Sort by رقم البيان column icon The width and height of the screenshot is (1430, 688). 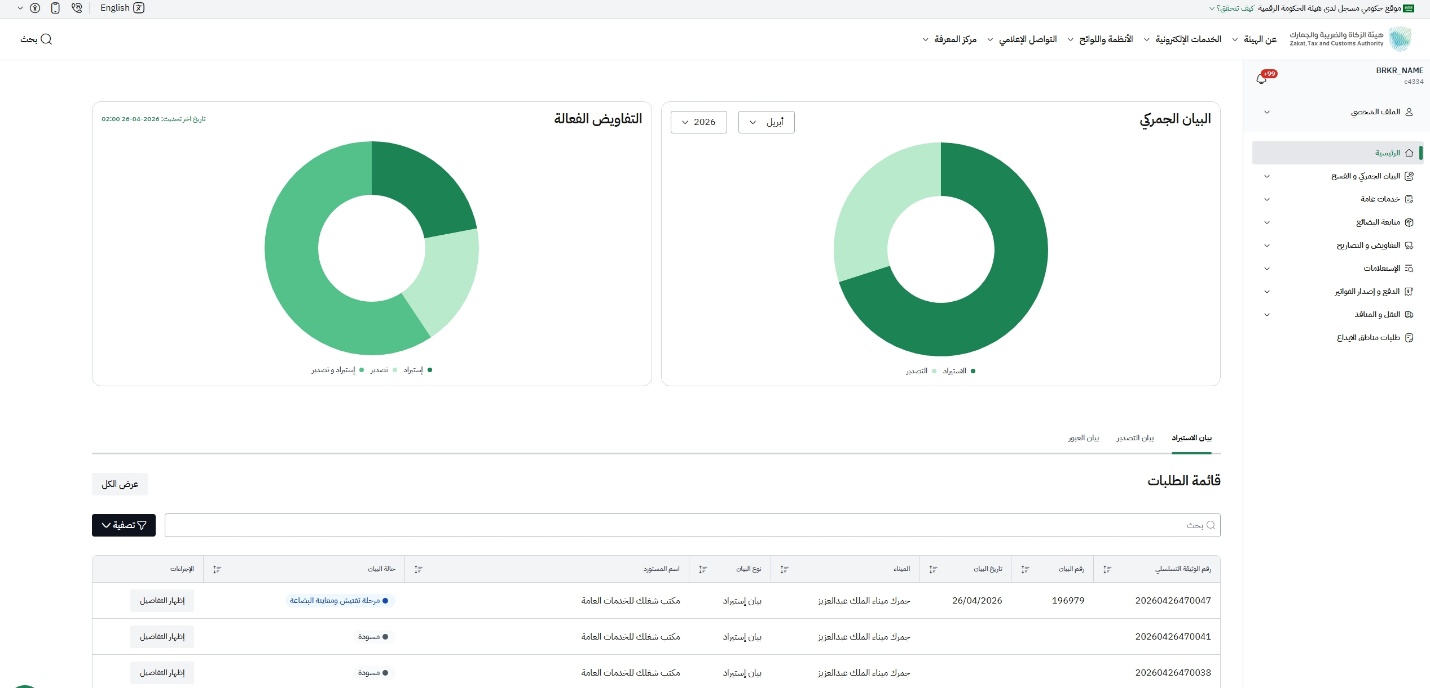tap(1025, 570)
